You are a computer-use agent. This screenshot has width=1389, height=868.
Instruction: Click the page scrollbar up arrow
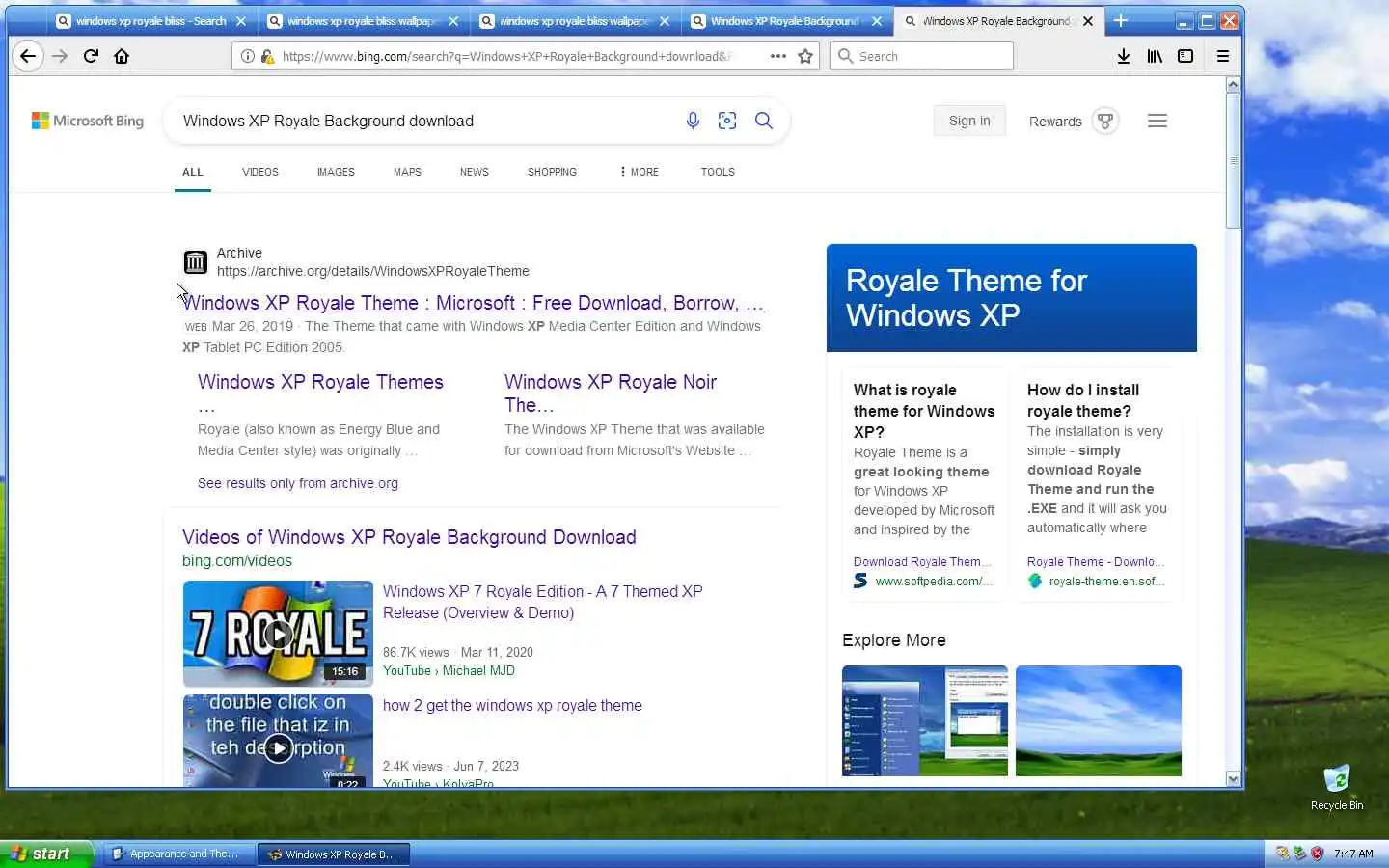1233,85
